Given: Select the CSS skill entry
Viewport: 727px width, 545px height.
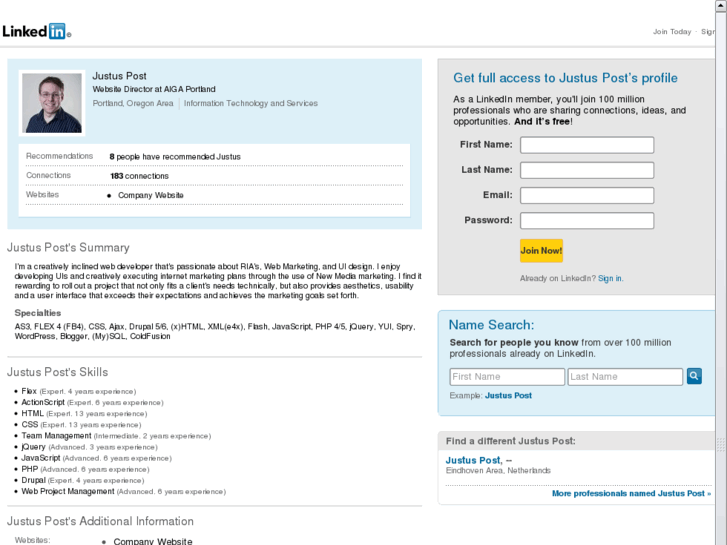Looking at the screenshot, I should tap(81, 425).
